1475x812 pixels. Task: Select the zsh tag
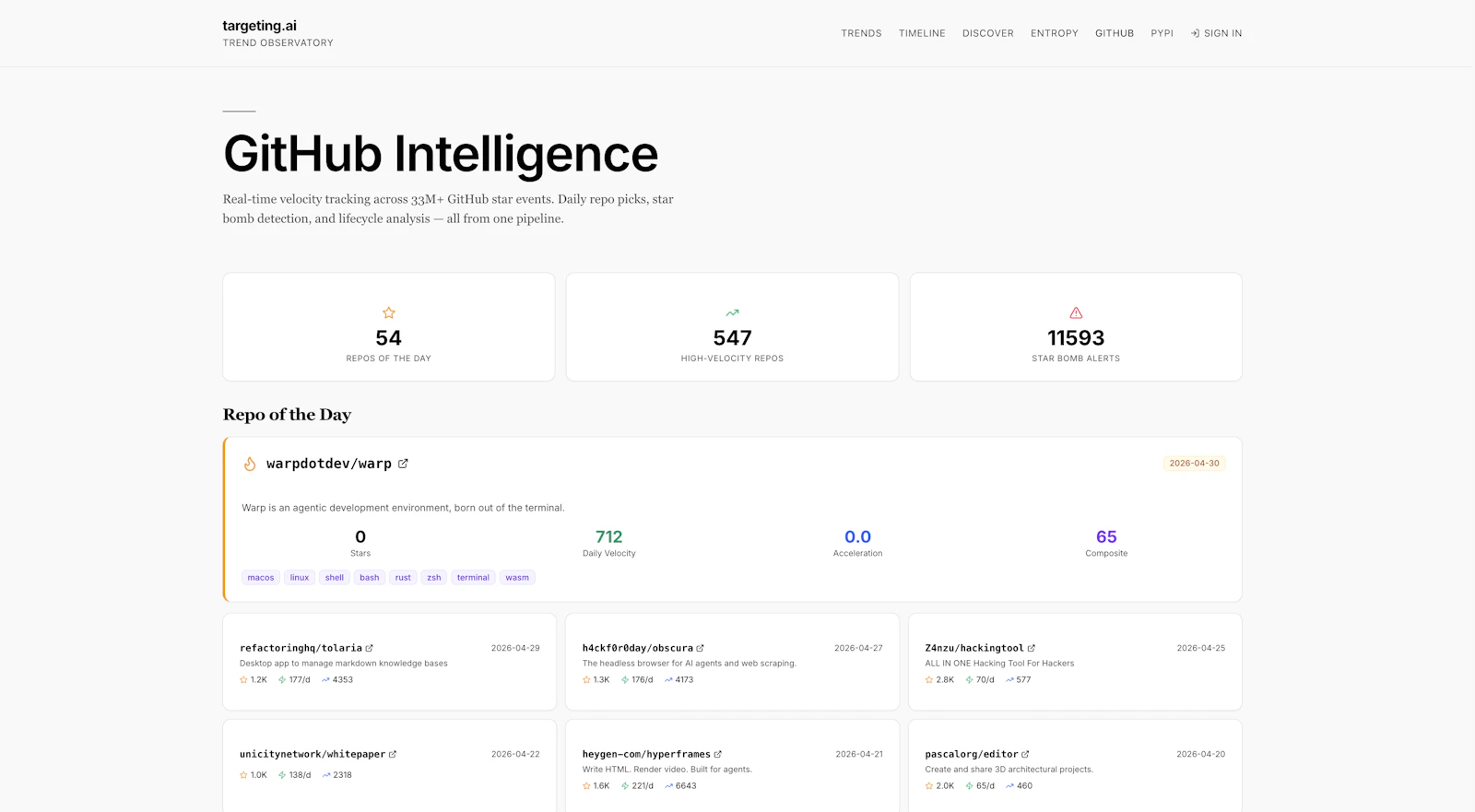[x=434, y=578]
